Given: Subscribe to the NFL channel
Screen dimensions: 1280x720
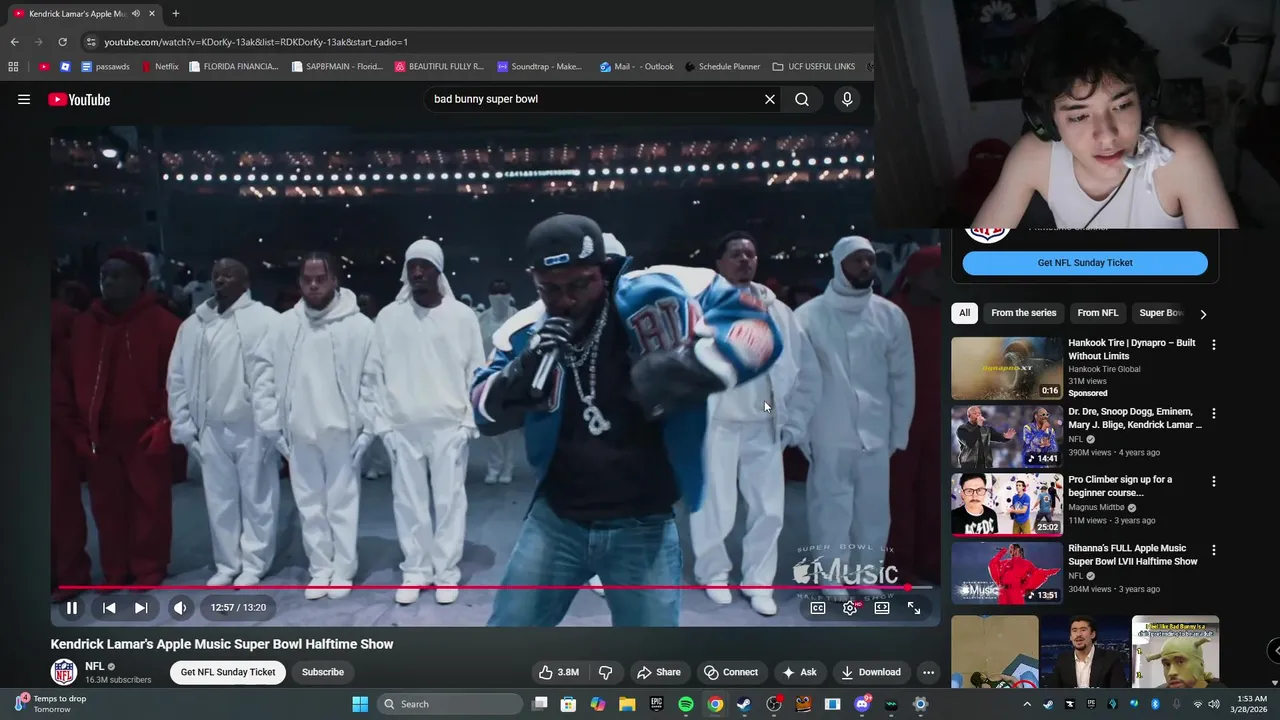Looking at the screenshot, I should (323, 672).
